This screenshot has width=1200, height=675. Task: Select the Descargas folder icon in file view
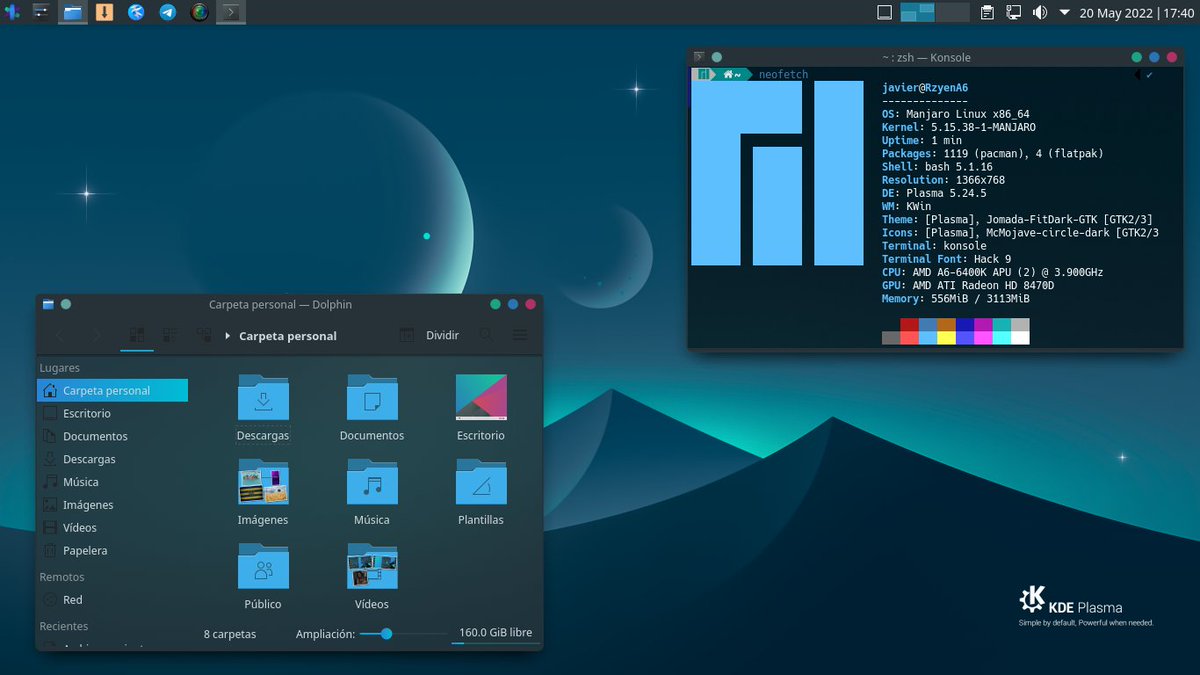pyautogui.click(x=263, y=398)
